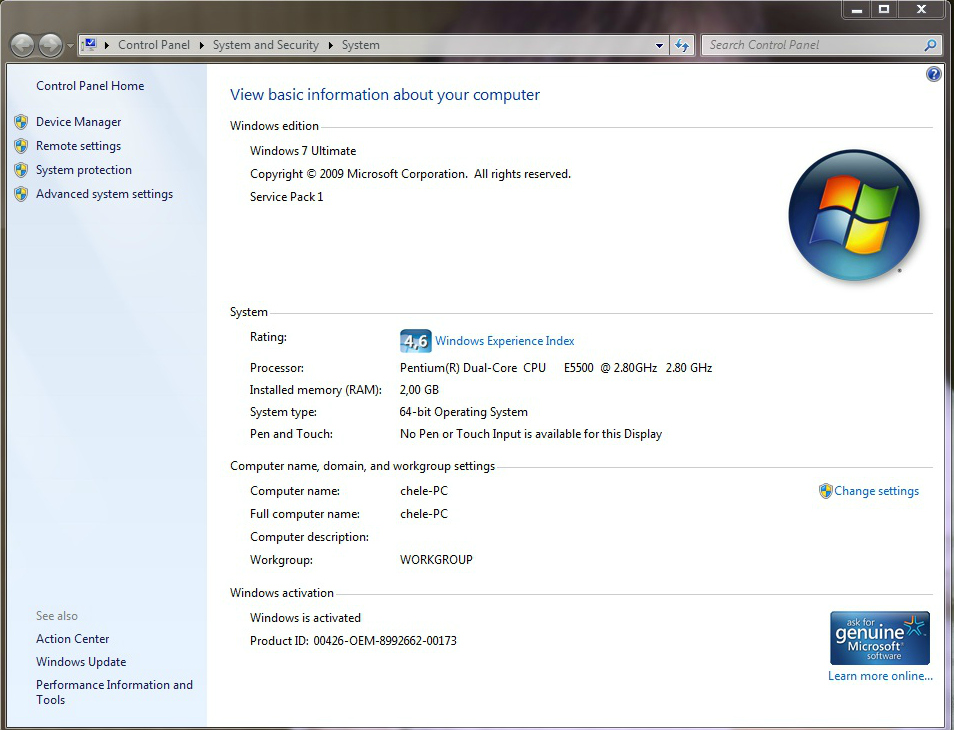Screen dimensions: 954x730
Task: Click the Refresh button beside the address bar
Action: tap(683, 45)
